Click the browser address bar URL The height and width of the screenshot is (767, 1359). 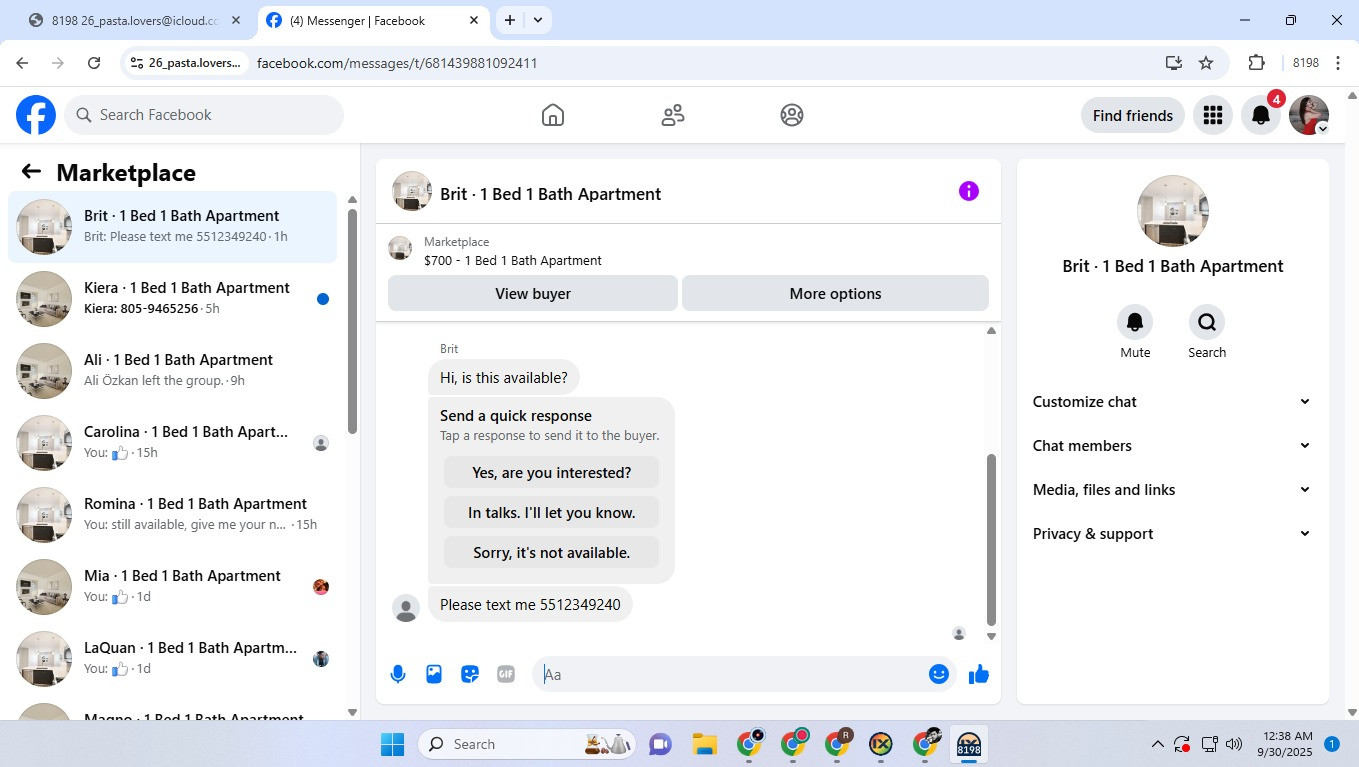click(x=397, y=63)
